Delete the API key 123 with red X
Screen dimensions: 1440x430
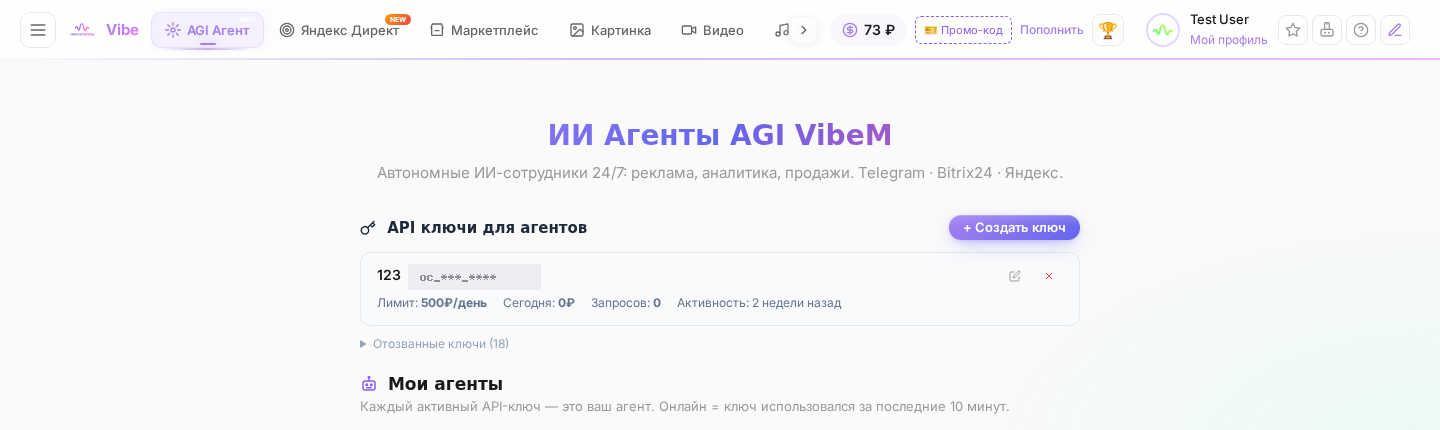pos(1049,276)
